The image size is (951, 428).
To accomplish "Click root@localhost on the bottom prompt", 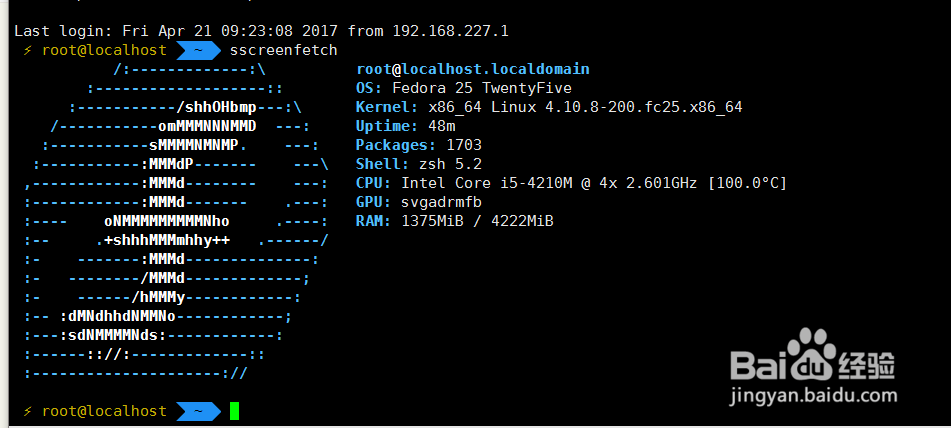I will [x=104, y=411].
